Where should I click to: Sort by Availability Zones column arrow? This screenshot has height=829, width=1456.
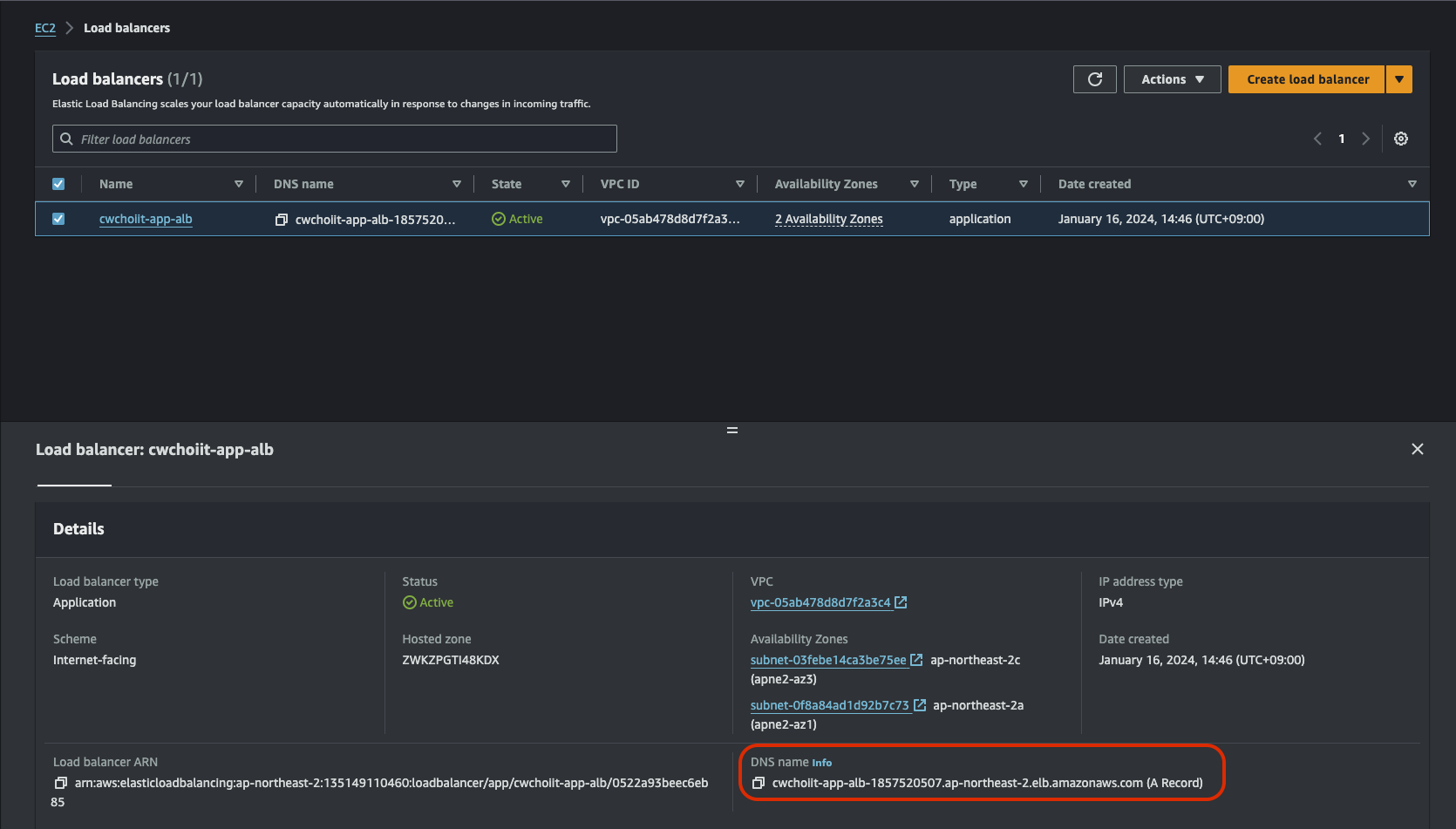point(915,184)
